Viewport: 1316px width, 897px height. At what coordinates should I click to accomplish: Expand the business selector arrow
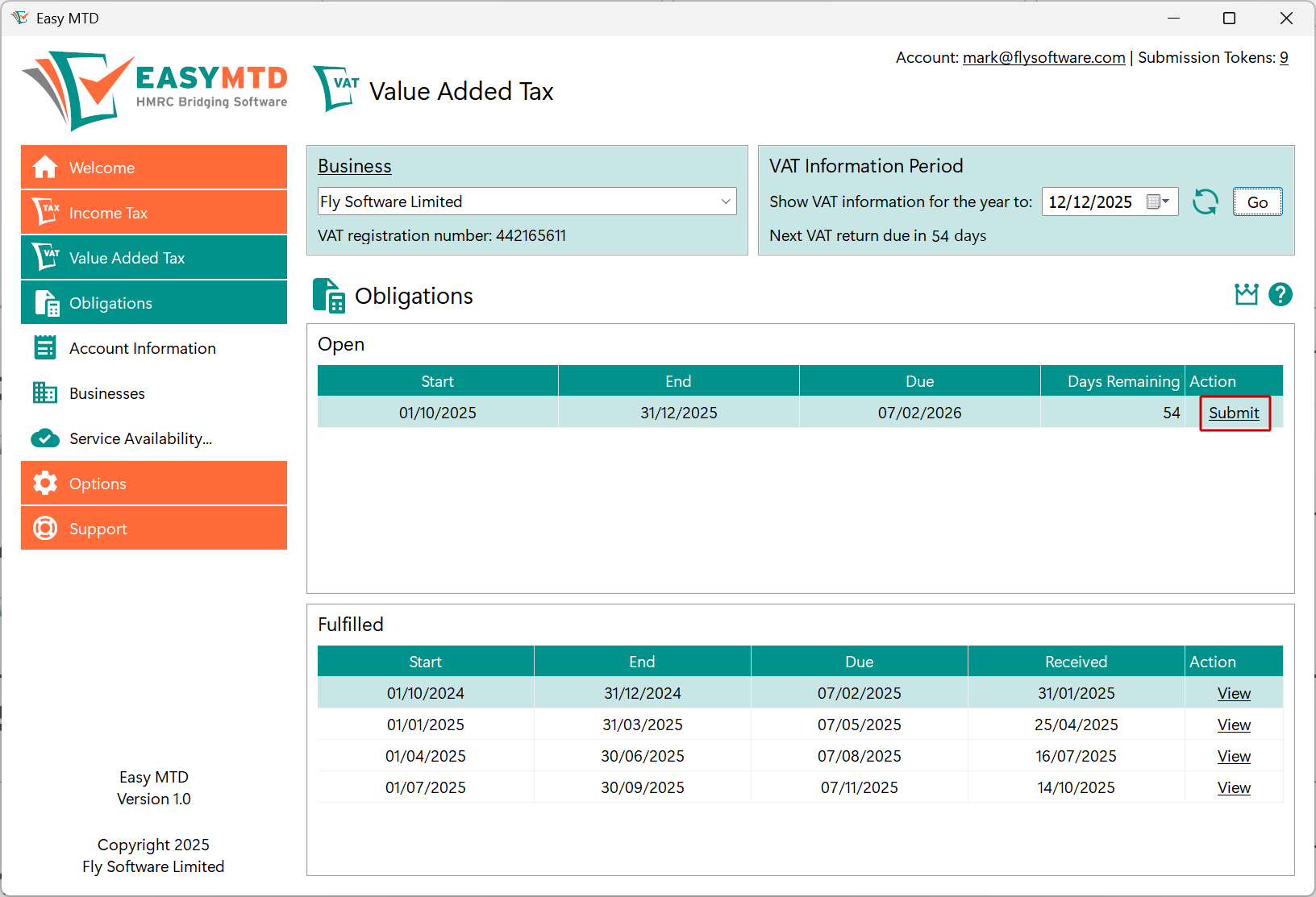727,201
